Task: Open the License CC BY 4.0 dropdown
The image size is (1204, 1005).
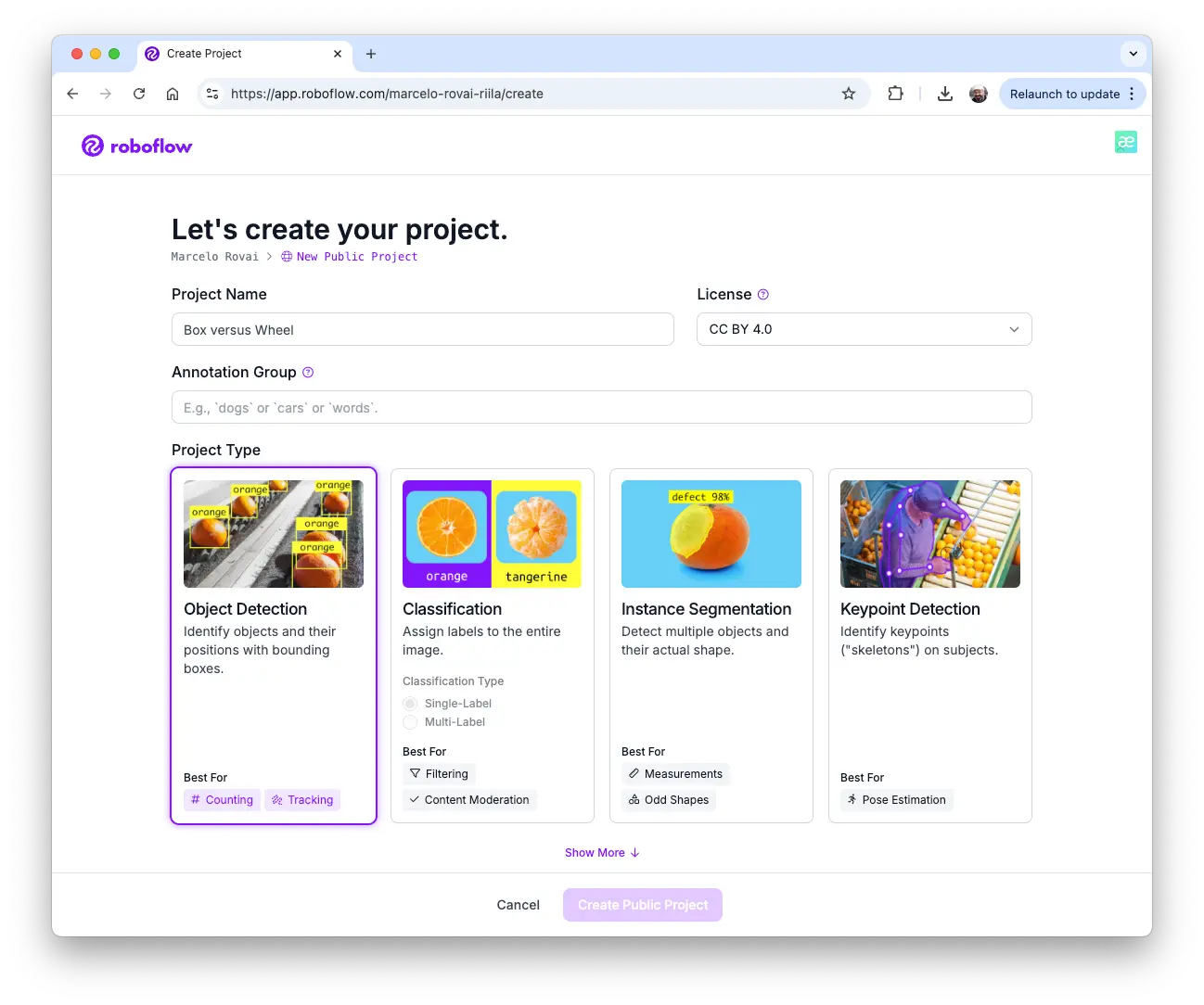Action: [x=864, y=329]
